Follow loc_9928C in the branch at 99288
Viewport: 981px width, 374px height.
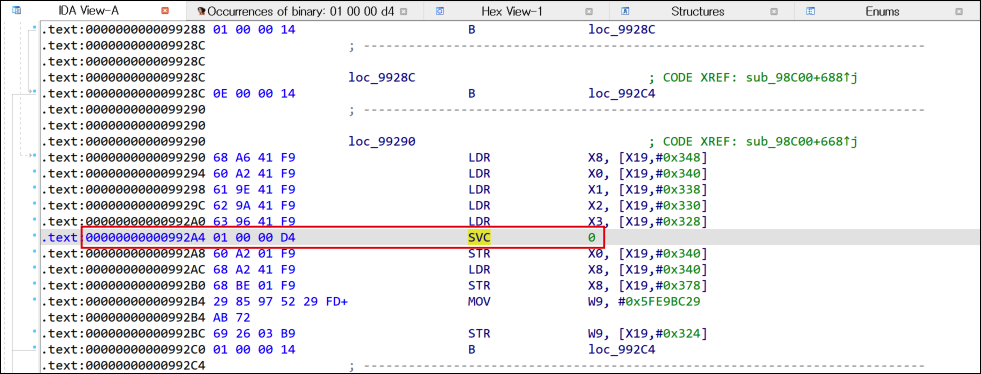[622, 29]
